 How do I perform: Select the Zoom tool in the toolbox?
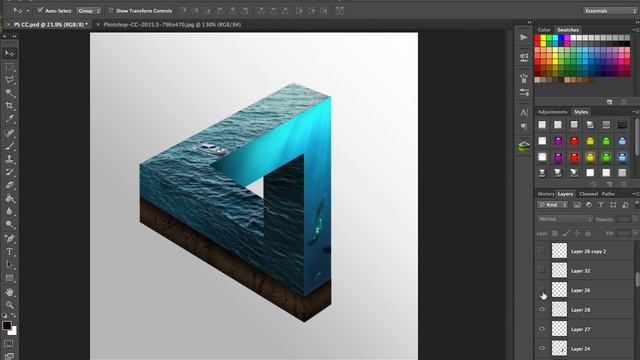click(9, 305)
